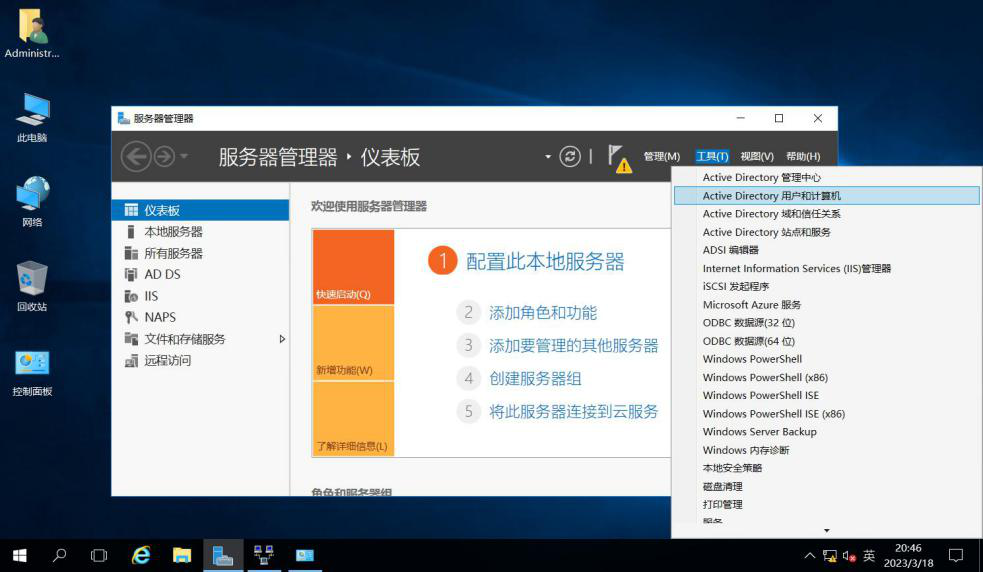Select the 控制面板 desktop icon
The height and width of the screenshot is (572, 983).
[x=32, y=373]
